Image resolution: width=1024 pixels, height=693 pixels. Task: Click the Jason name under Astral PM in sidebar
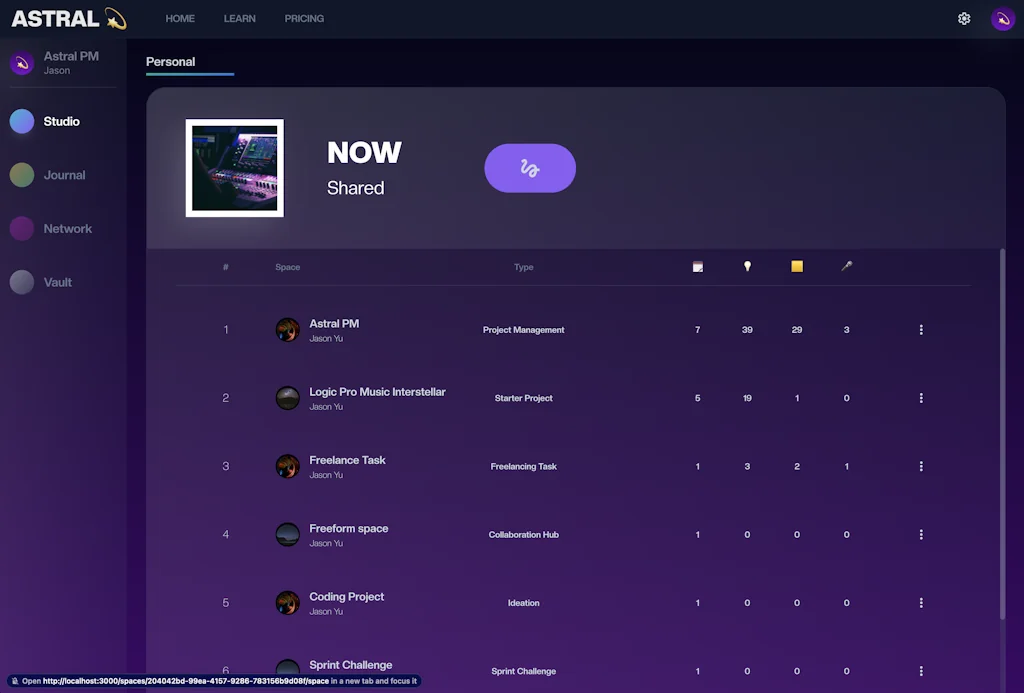(x=57, y=71)
